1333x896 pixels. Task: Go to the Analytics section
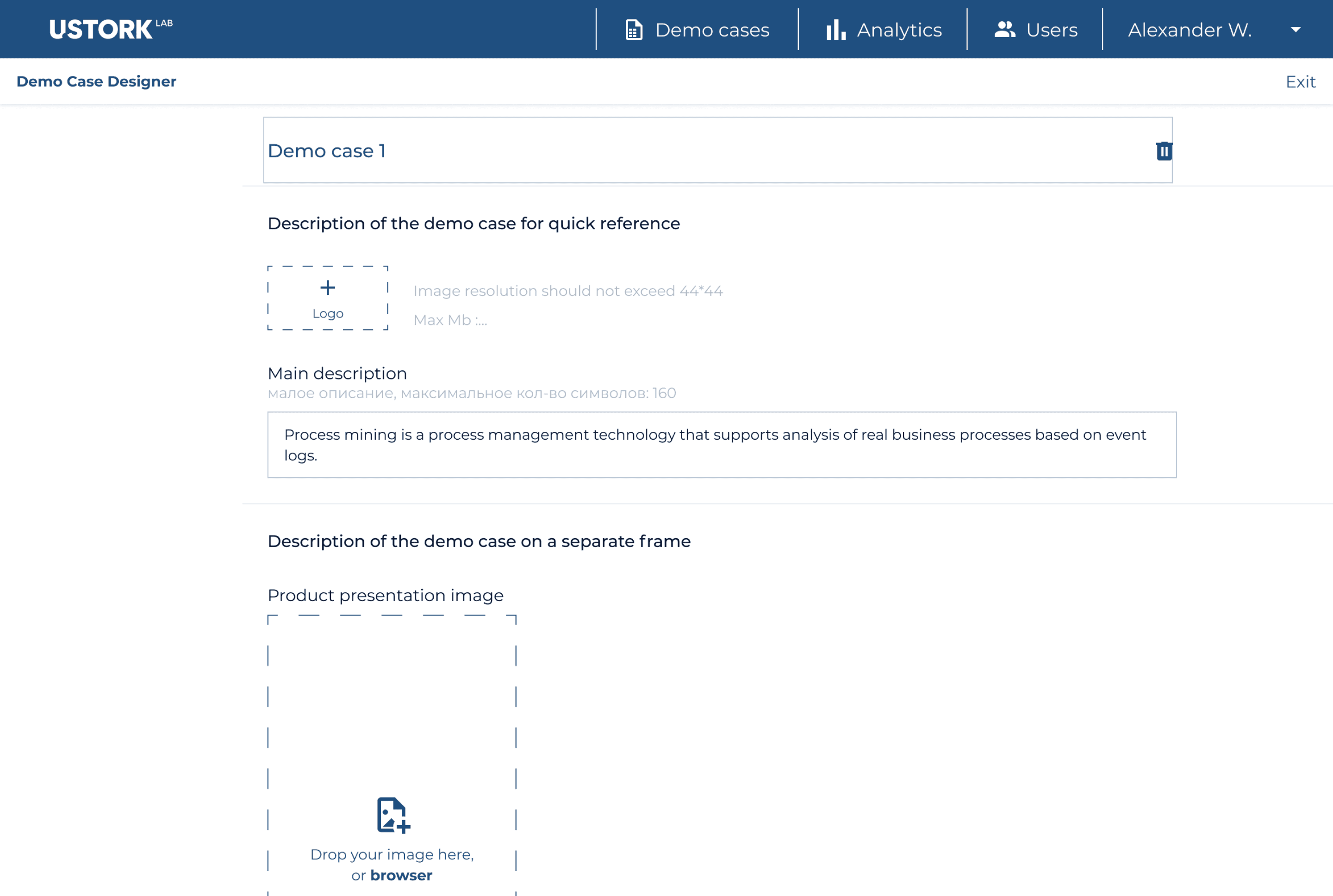coord(899,30)
